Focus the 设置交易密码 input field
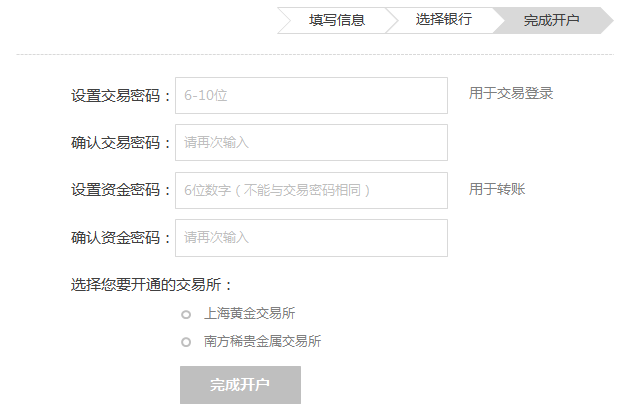Image resolution: width=629 pixels, height=410 pixels. pos(311,96)
